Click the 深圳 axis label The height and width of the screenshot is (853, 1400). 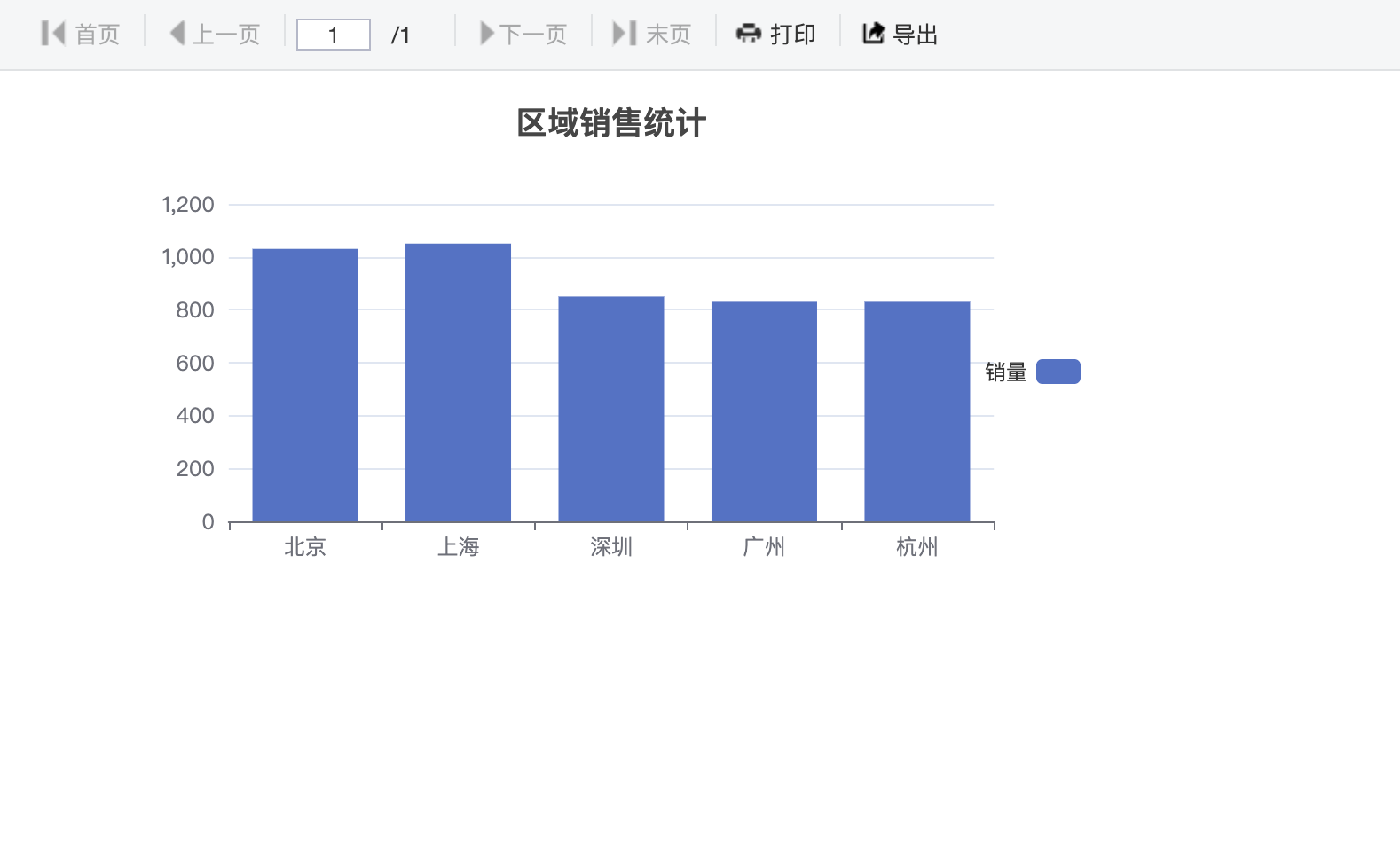coord(611,547)
